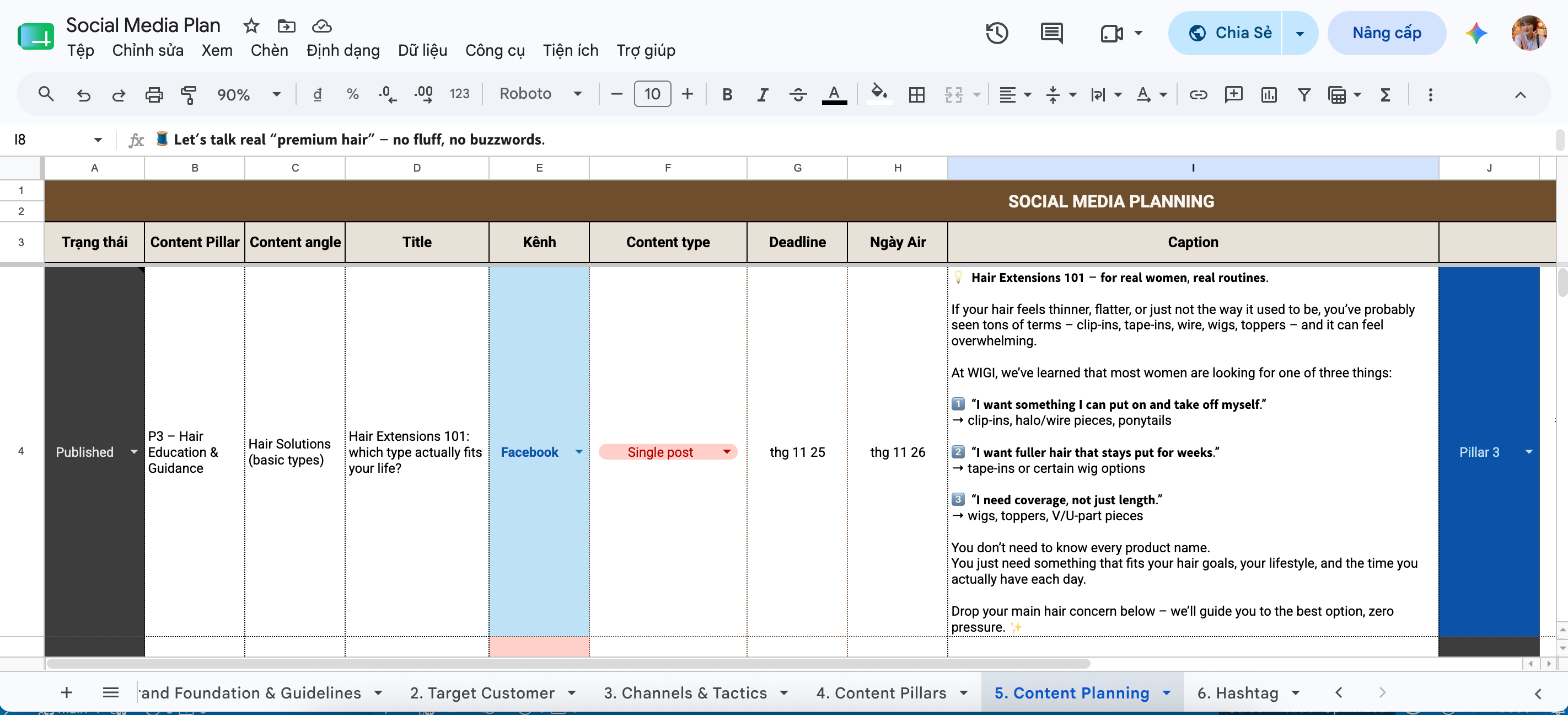Click the font size field
Image resolution: width=1568 pixels, height=715 pixels.
tap(653, 94)
